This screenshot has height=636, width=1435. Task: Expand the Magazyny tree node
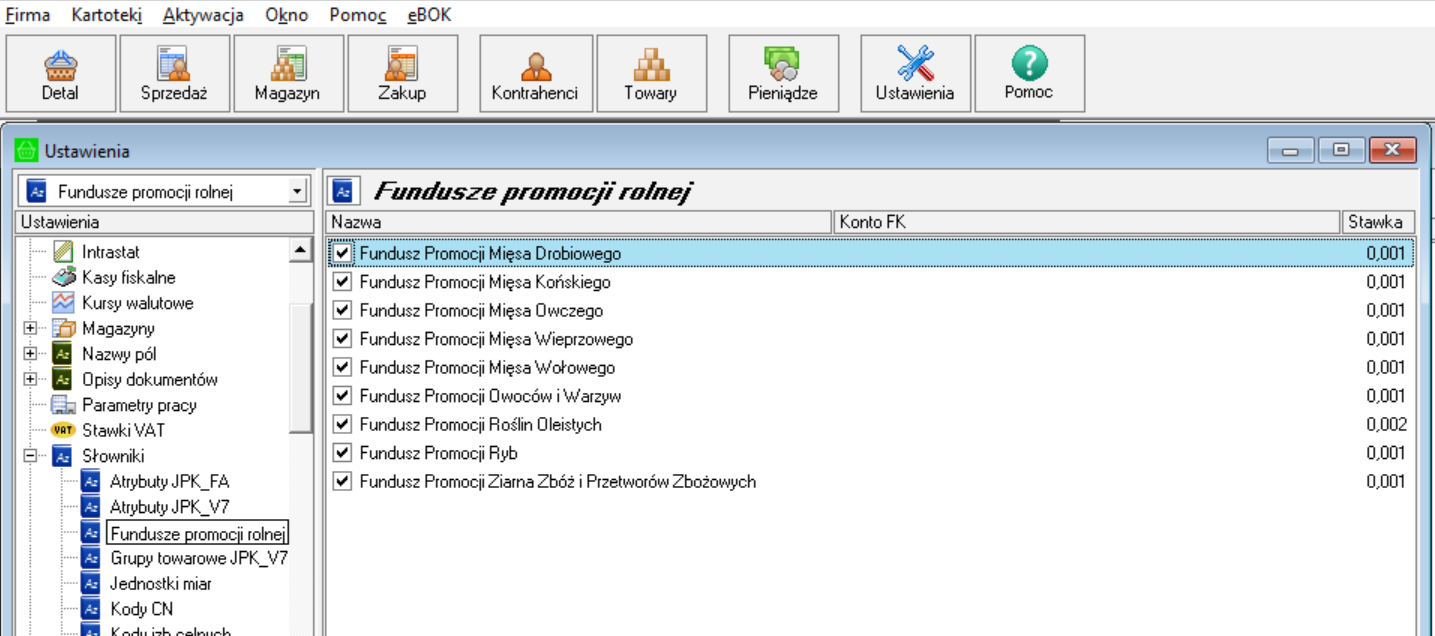click(x=30, y=328)
